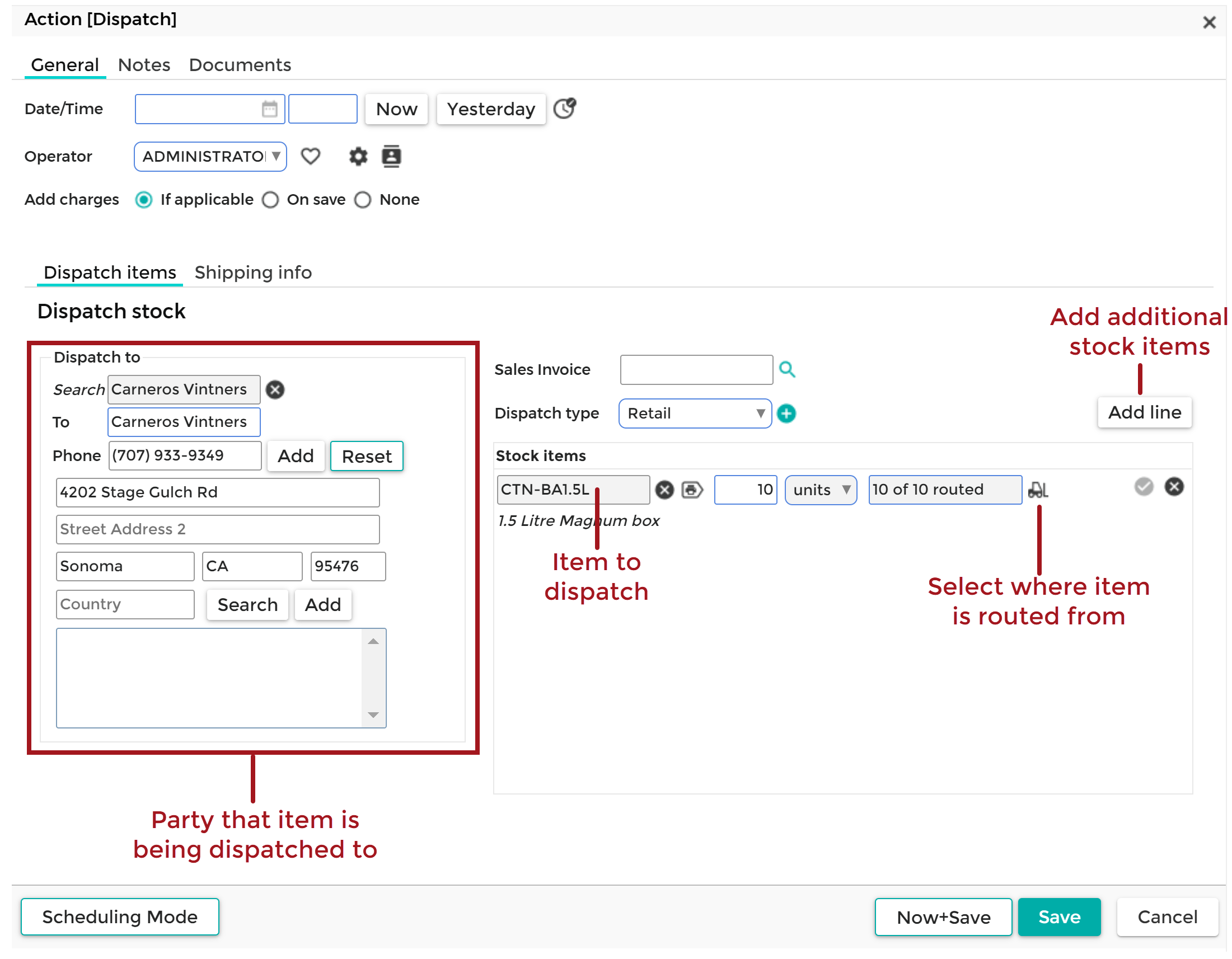
Task: Click the 10 of 10 routed field
Action: pos(946,490)
